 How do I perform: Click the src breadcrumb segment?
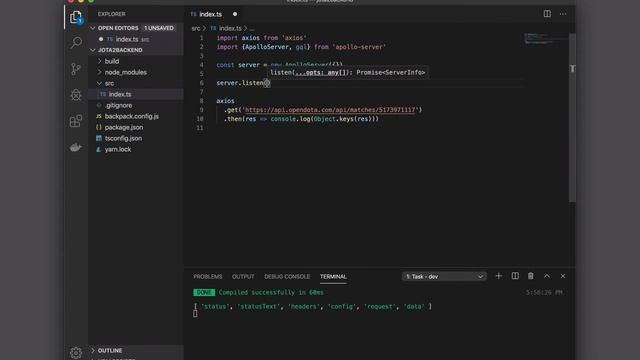click(196, 28)
